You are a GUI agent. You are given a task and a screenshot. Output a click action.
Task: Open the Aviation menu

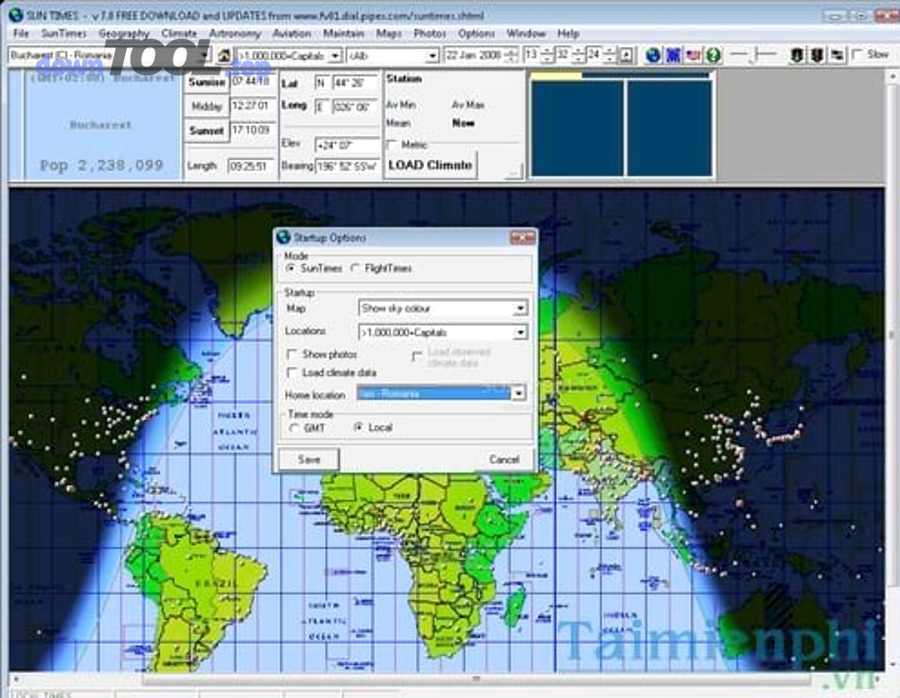(292, 33)
